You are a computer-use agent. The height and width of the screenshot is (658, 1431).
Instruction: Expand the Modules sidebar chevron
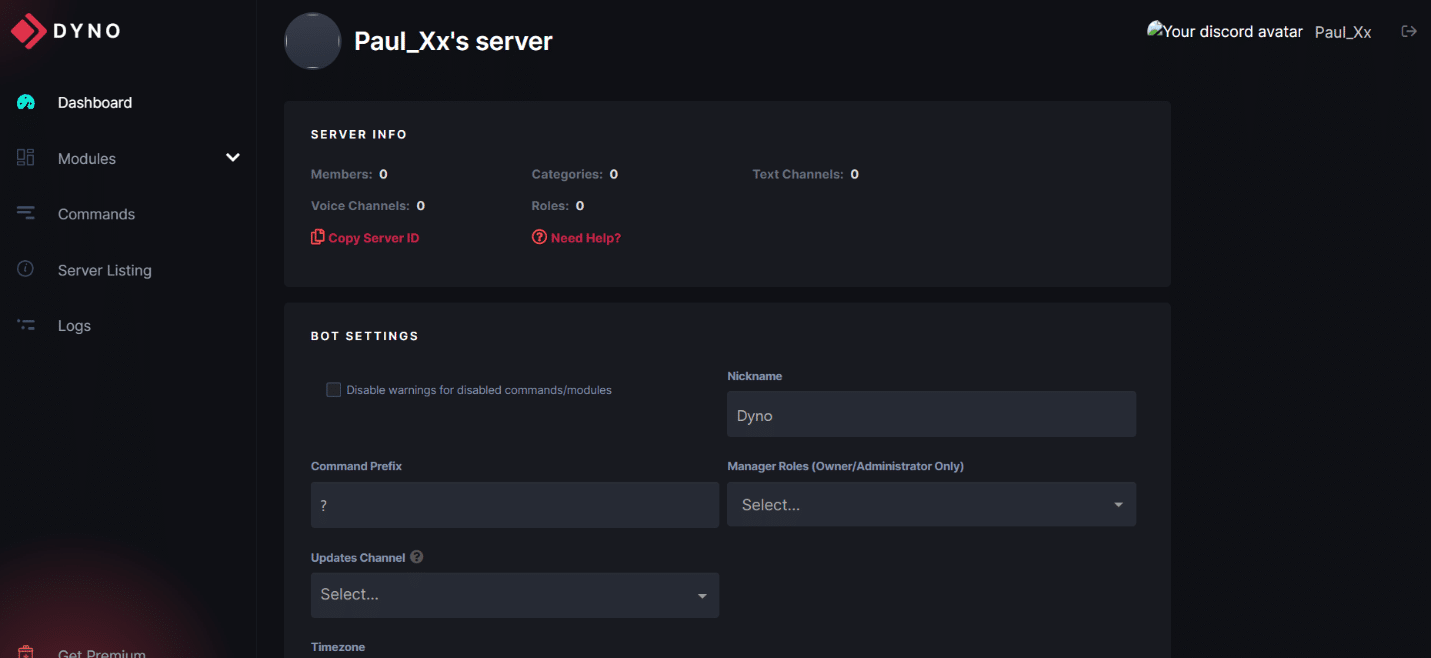point(233,158)
